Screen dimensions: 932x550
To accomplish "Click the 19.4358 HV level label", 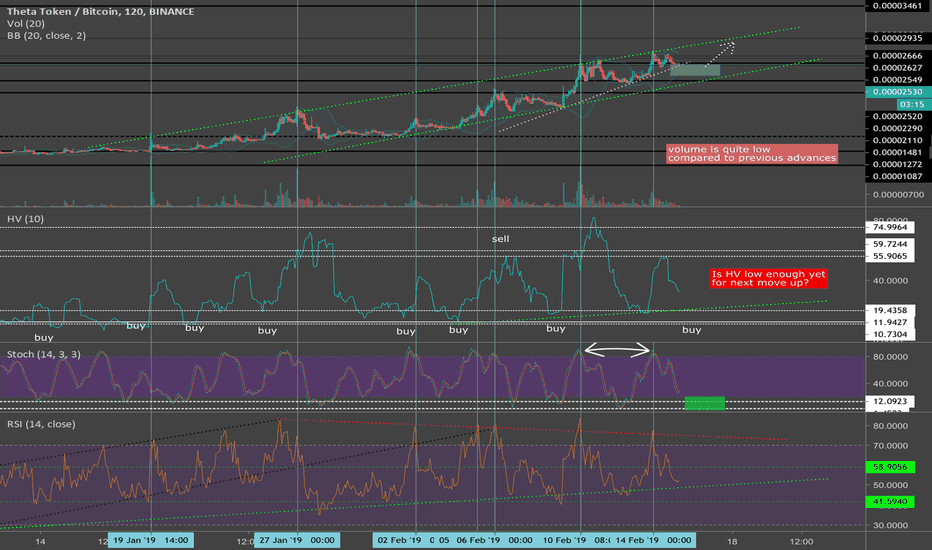I will click(890, 310).
